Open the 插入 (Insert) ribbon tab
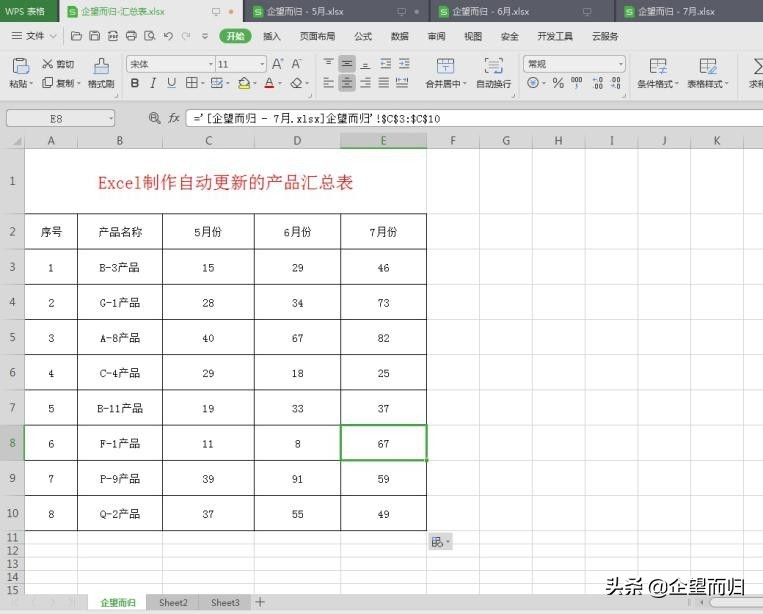Viewport: 763px width, 614px height. pos(272,36)
